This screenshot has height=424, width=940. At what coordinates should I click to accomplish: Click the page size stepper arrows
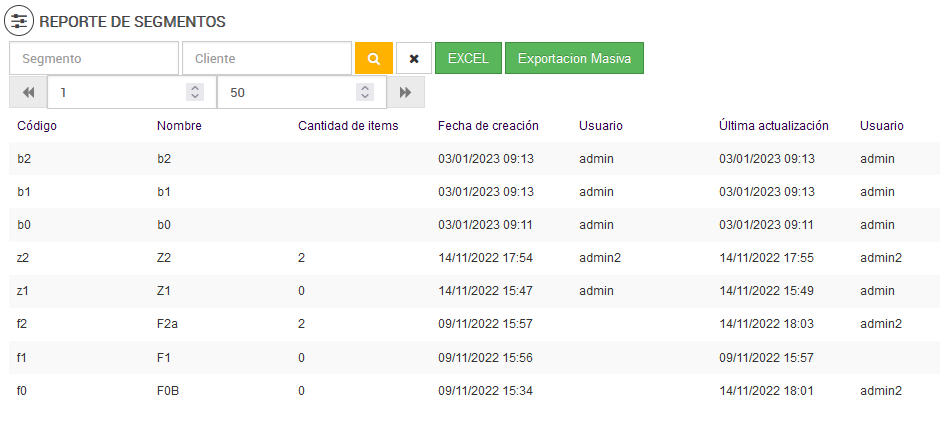coord(365,92)
